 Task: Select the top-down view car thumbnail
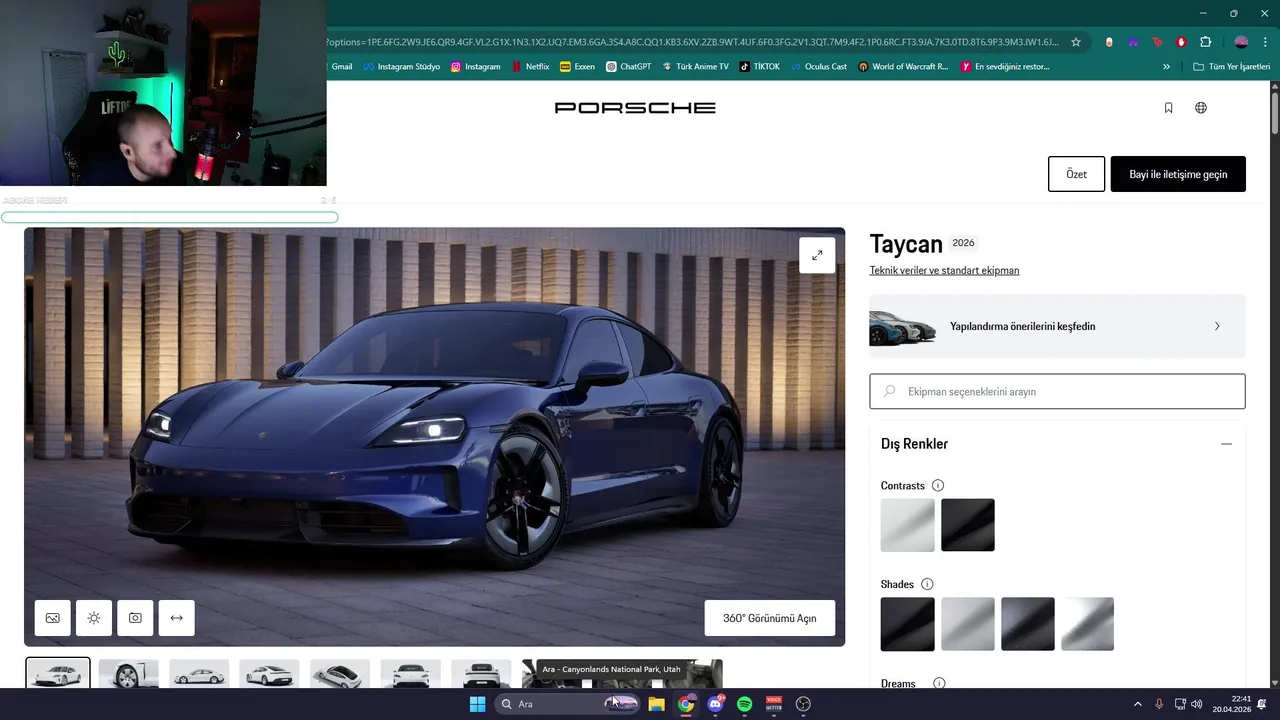340,673
